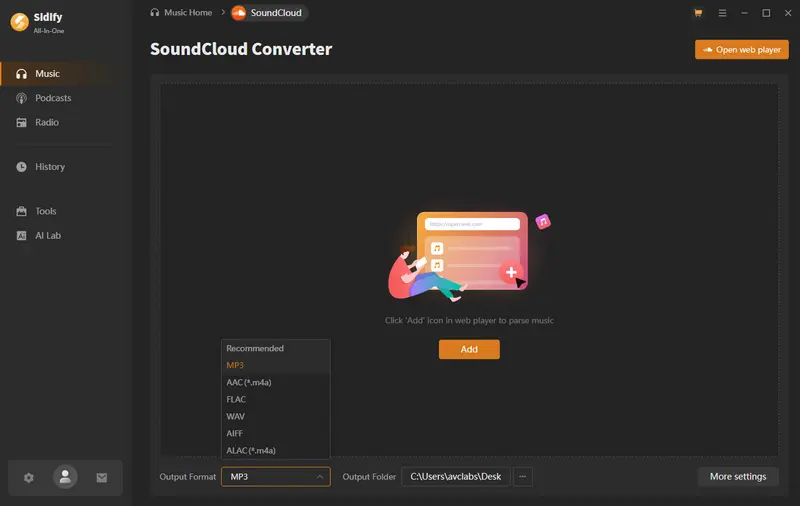The image size is (800, 506).
Task: Click the radio icon in the sidebar
Action: pos(21,122)
